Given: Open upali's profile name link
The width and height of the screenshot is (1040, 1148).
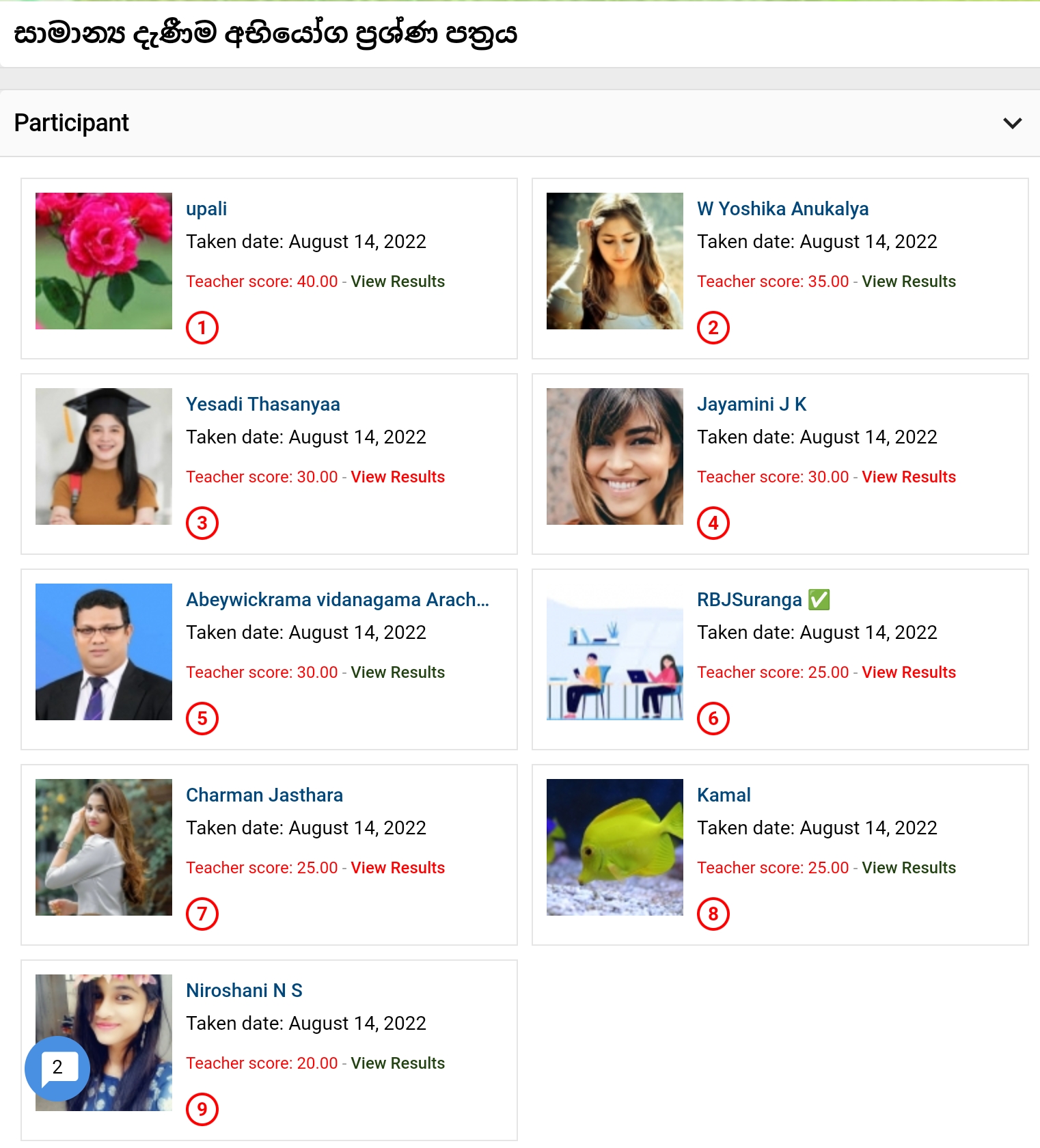Looking at the screenshot, I should (206, 209).
